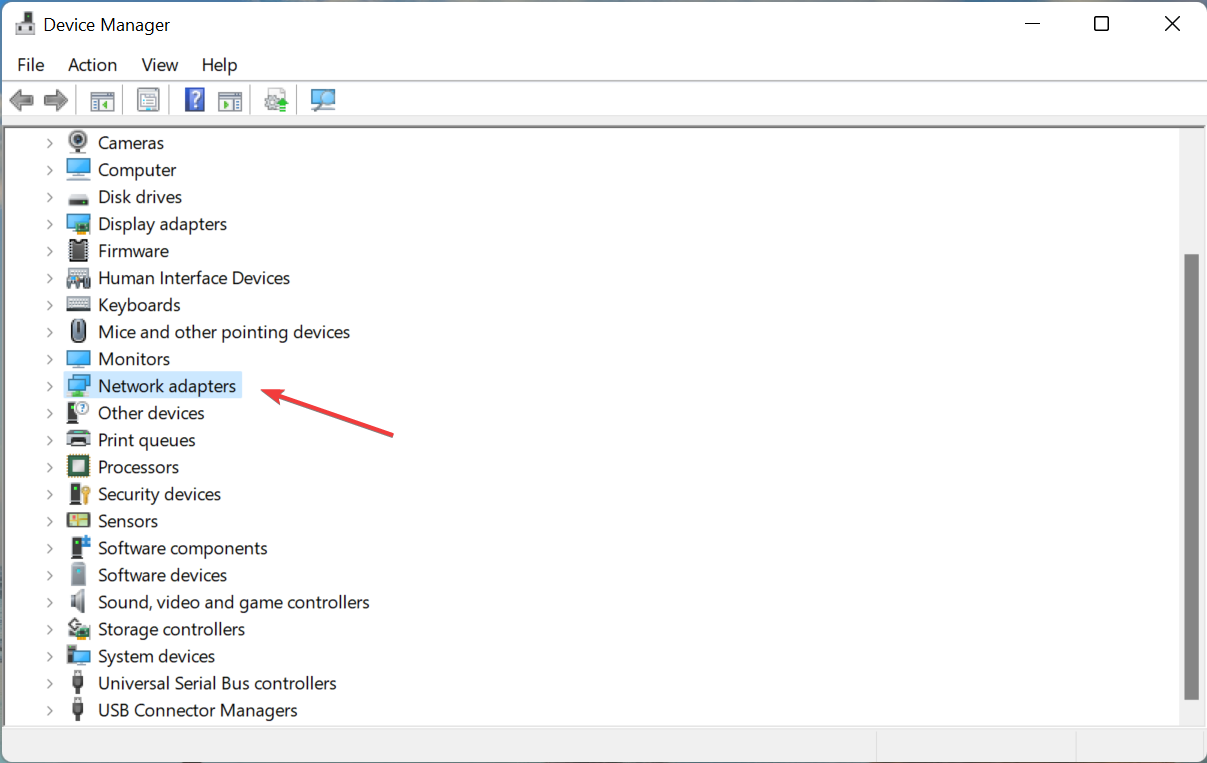Expand the Monitors category
1207x763 pixels.
pos(49,359)
